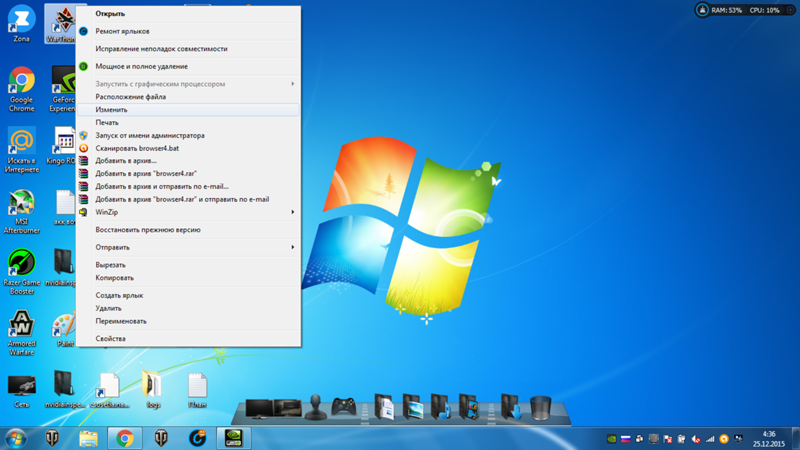Viewport: 800px width, 450px height.
Task: Click the Windows Start button
Action: [15, 438]
